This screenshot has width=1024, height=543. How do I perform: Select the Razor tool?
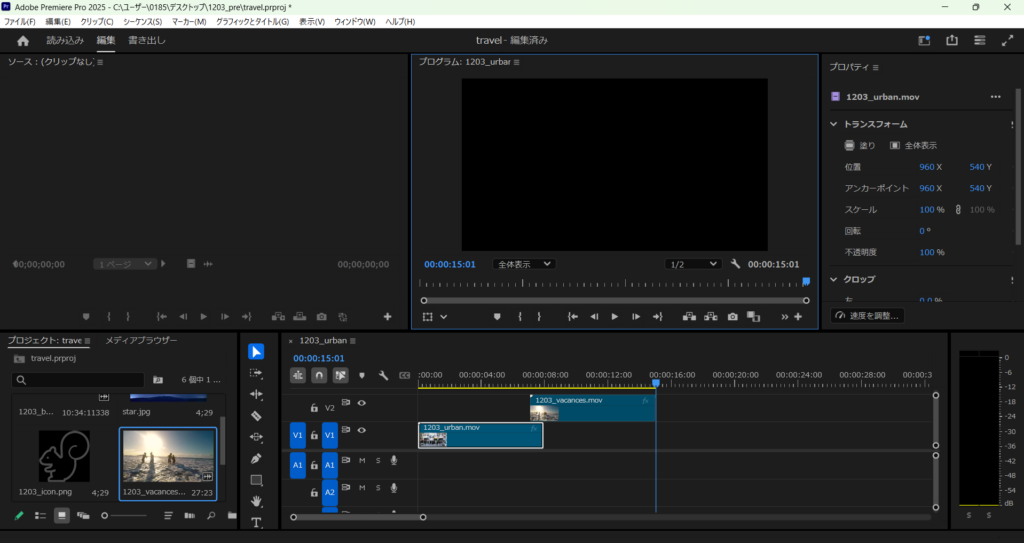[x=256, y=415]
